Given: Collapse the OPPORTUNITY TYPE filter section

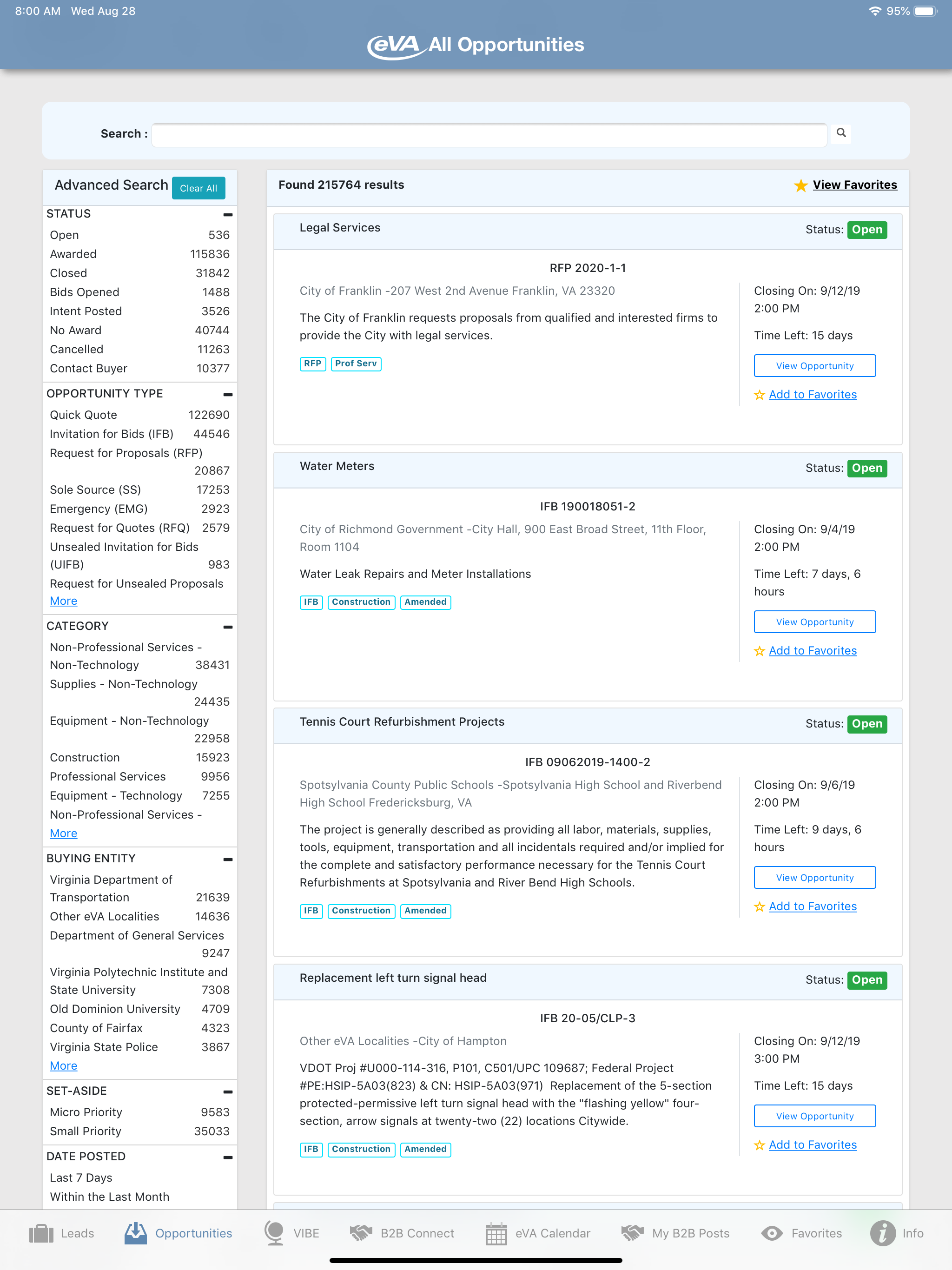Looking at the screenshot, I should [x=228, y=395].
